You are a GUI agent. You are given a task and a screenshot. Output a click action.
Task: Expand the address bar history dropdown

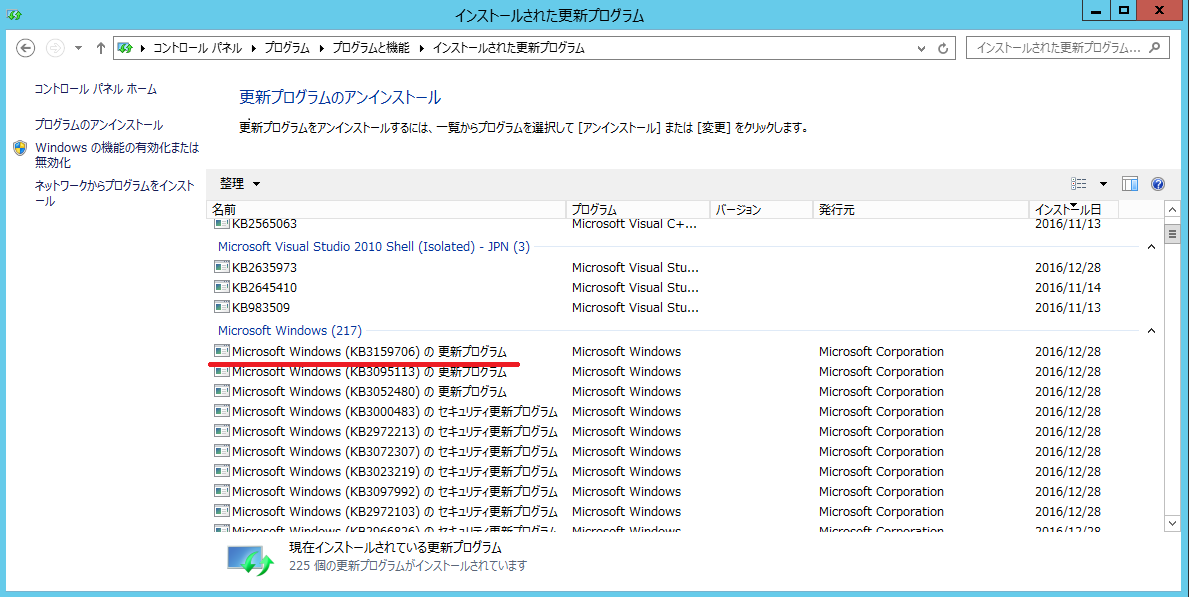coord(921,48)
